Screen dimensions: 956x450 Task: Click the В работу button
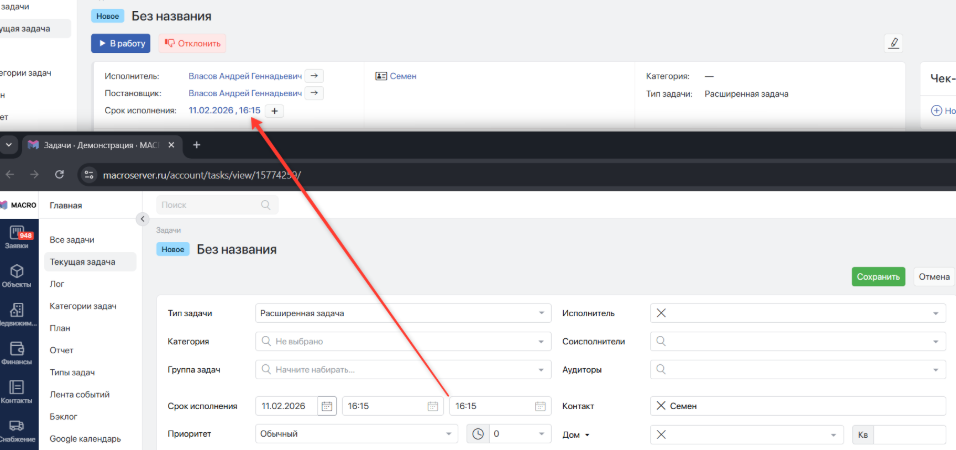tap(121, 43)
